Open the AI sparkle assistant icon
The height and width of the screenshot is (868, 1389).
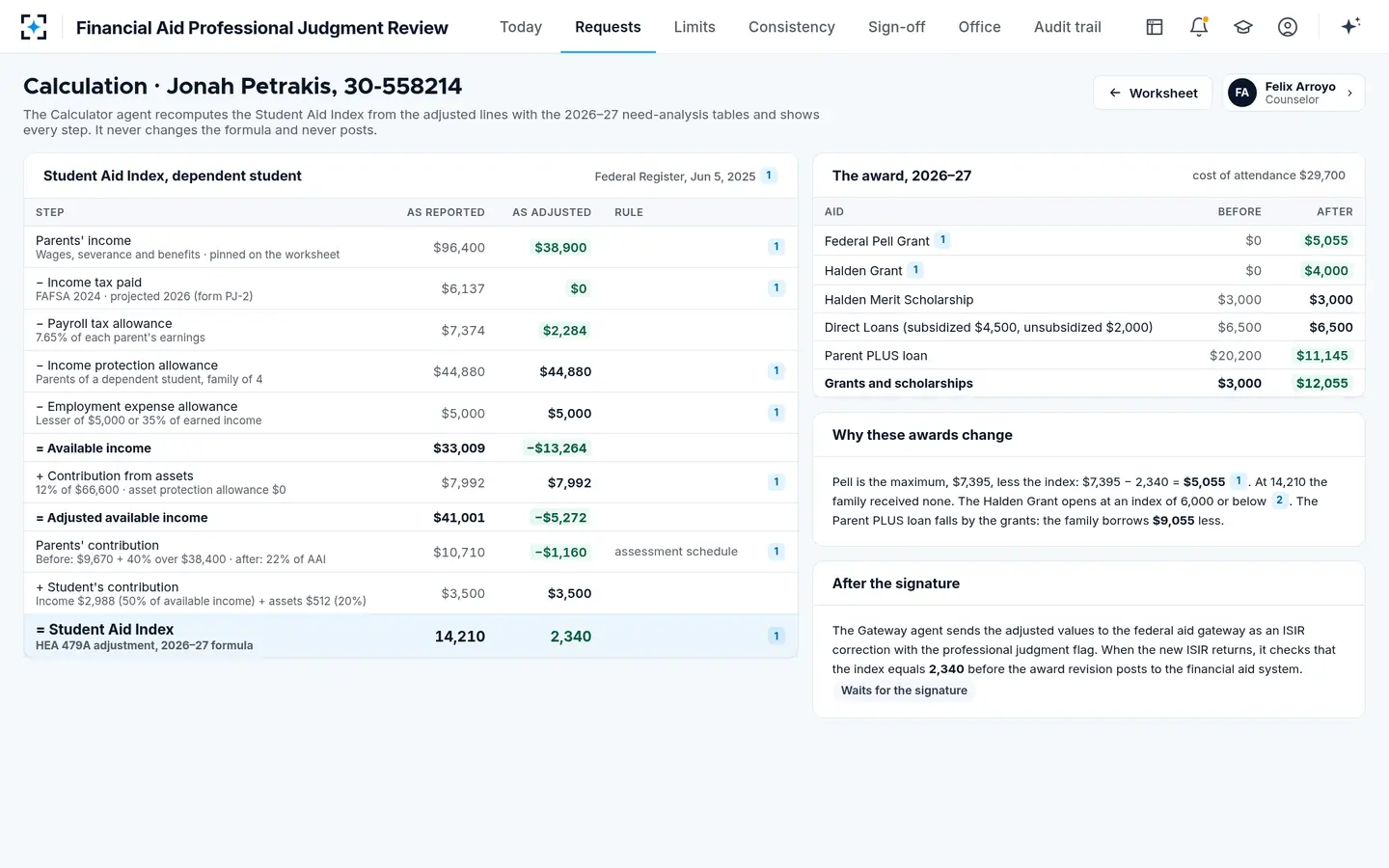tap(1350, 26)
